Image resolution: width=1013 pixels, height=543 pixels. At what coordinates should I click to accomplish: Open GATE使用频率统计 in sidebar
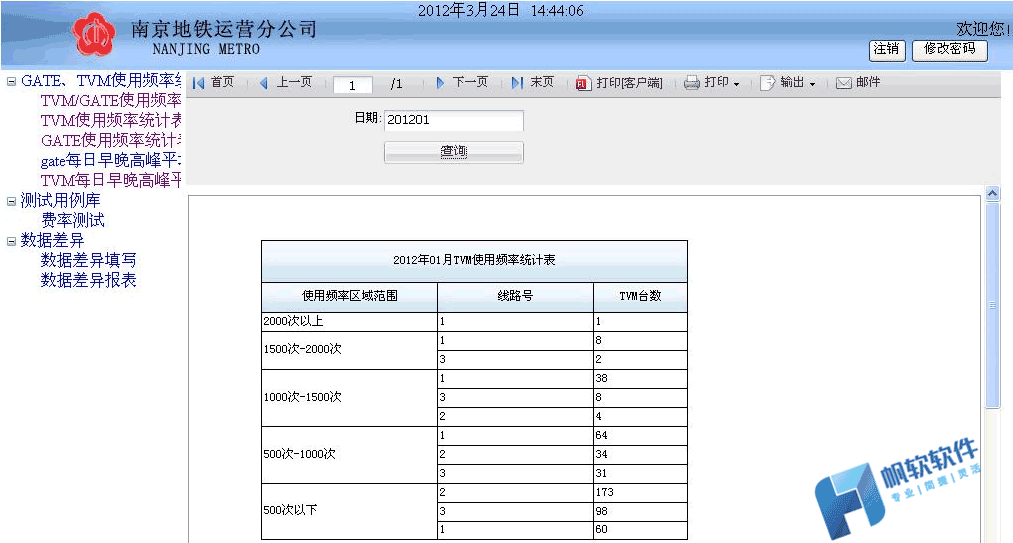(111, 140)
